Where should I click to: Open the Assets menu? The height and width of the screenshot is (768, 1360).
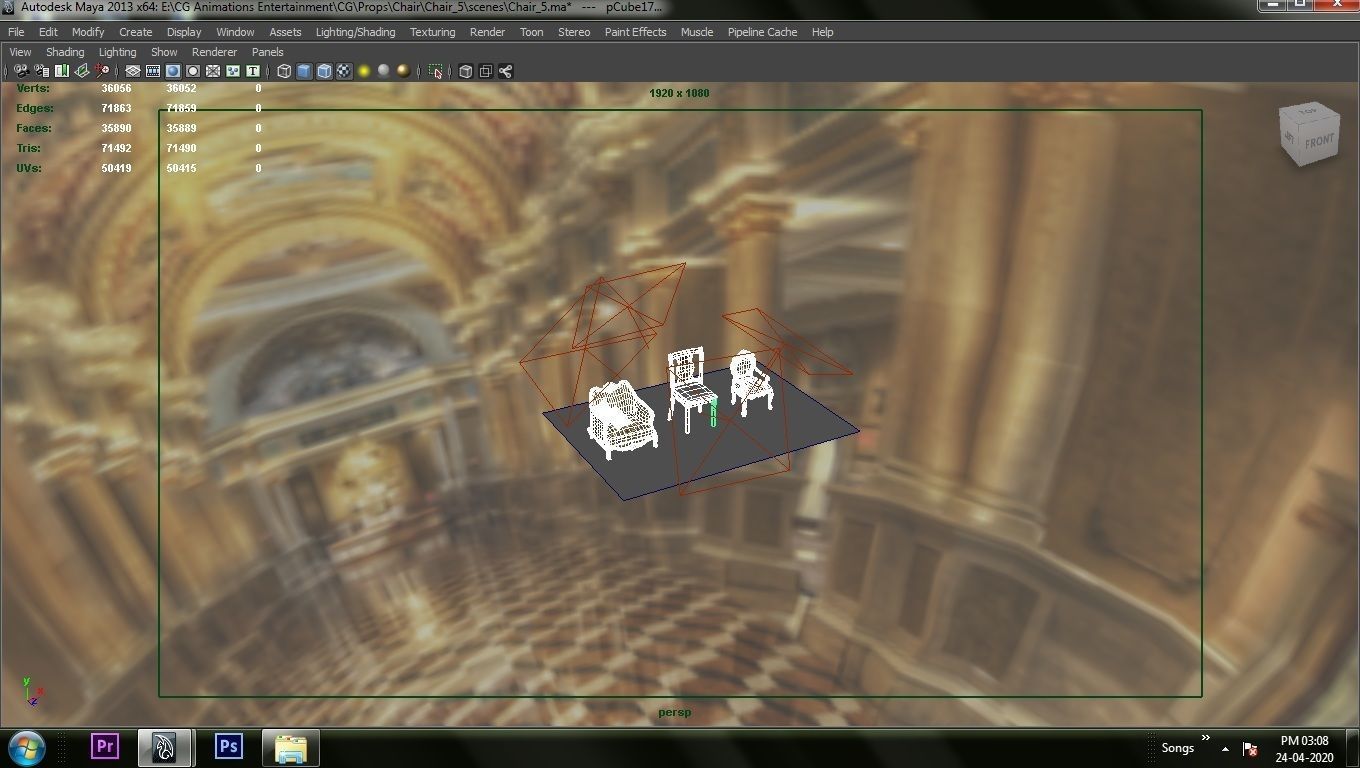pos(285,32)
